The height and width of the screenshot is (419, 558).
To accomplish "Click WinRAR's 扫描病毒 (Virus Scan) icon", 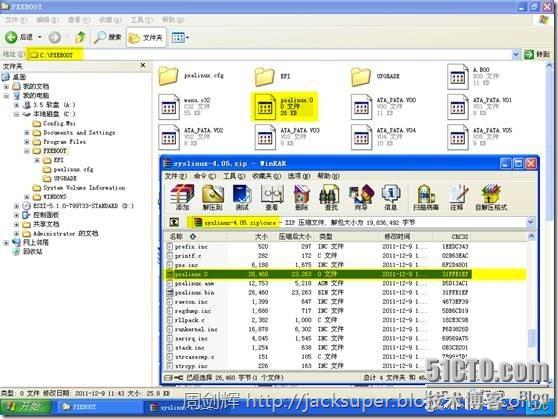I will [426, 197].
